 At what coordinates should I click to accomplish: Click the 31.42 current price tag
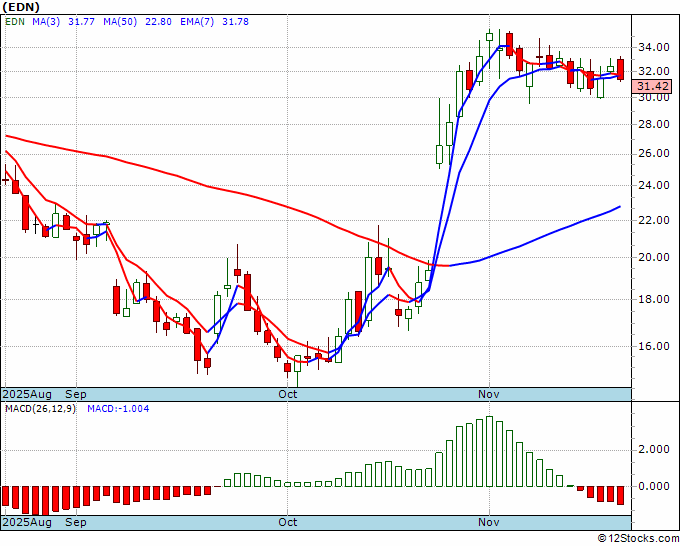click(x=652, y=86)
